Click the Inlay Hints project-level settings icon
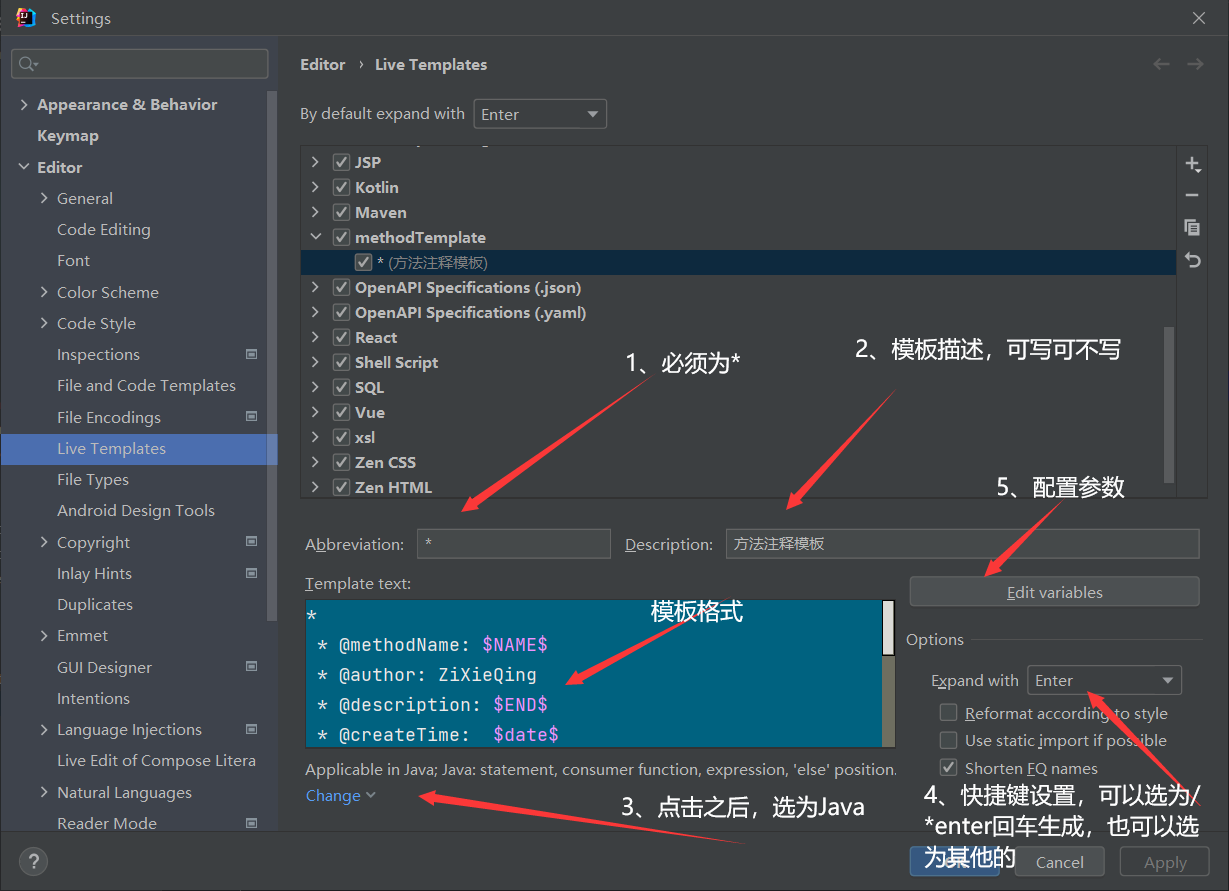 click(x=251, y=573)
